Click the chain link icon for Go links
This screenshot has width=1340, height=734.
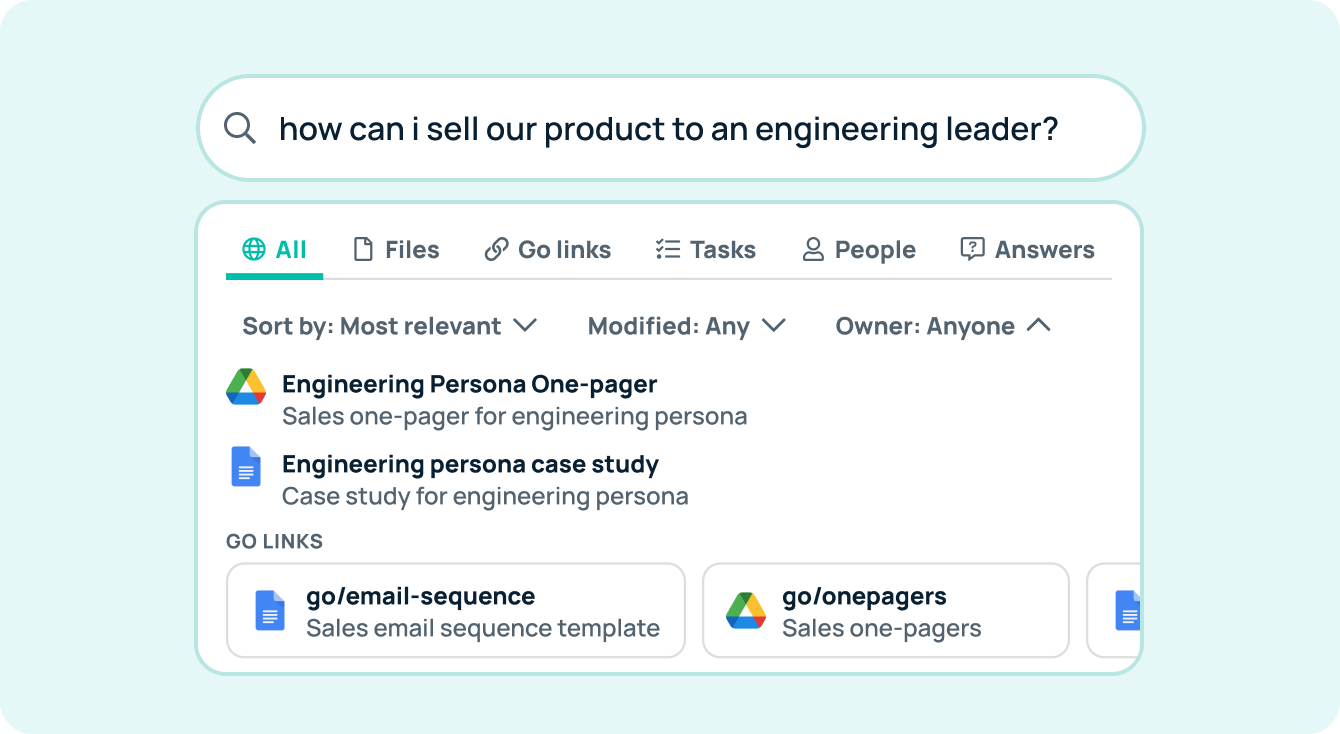[496, 249]
